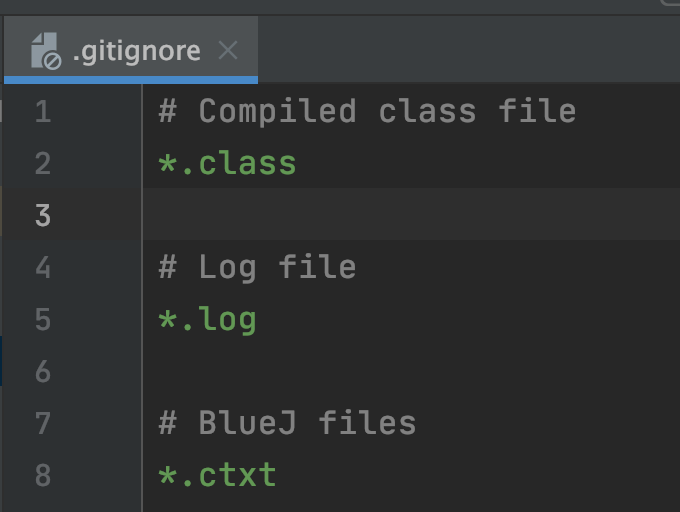Place cursor on the "*.class" pattern
This screenshot has height=512, width=680.
227,163
